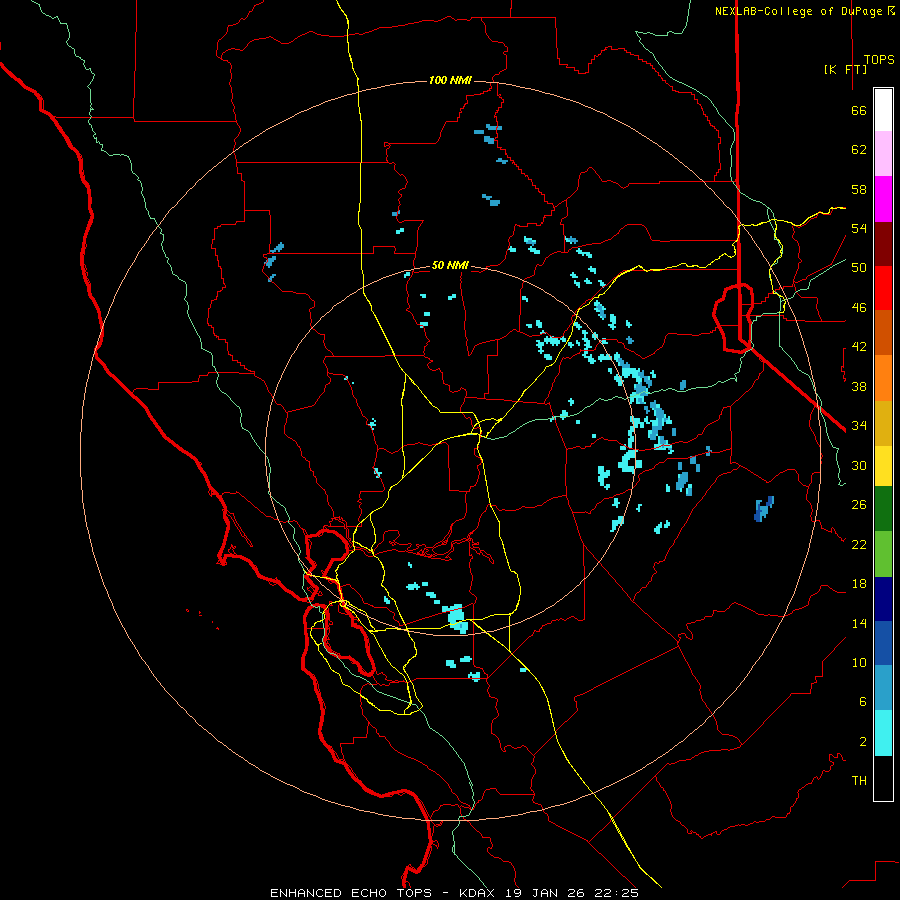Click the "100 NMI" range ring label
900x900 pixels.
(450, 80)
